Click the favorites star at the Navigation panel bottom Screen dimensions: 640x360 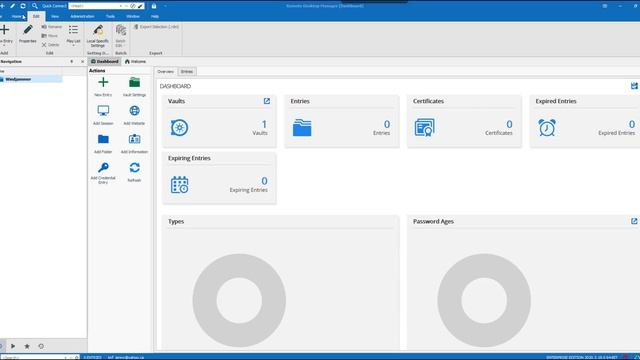click(x=27, y=346)
